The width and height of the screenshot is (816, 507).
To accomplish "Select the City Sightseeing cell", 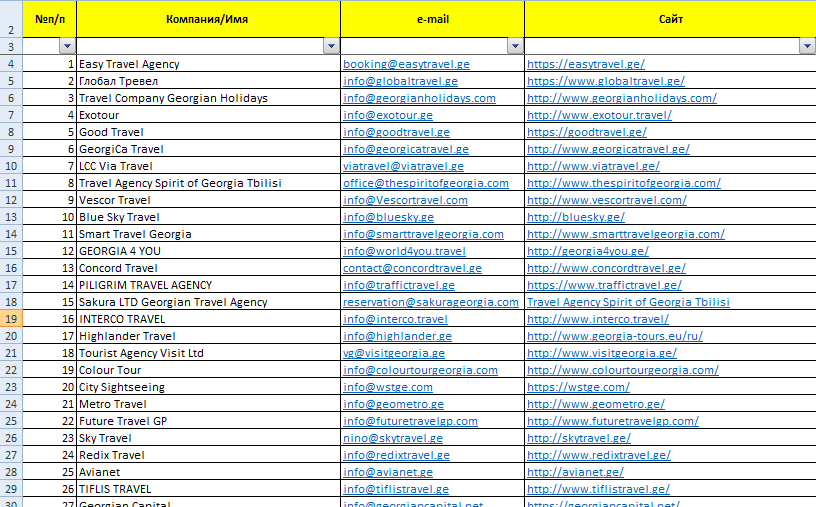I will coord(208,387).
